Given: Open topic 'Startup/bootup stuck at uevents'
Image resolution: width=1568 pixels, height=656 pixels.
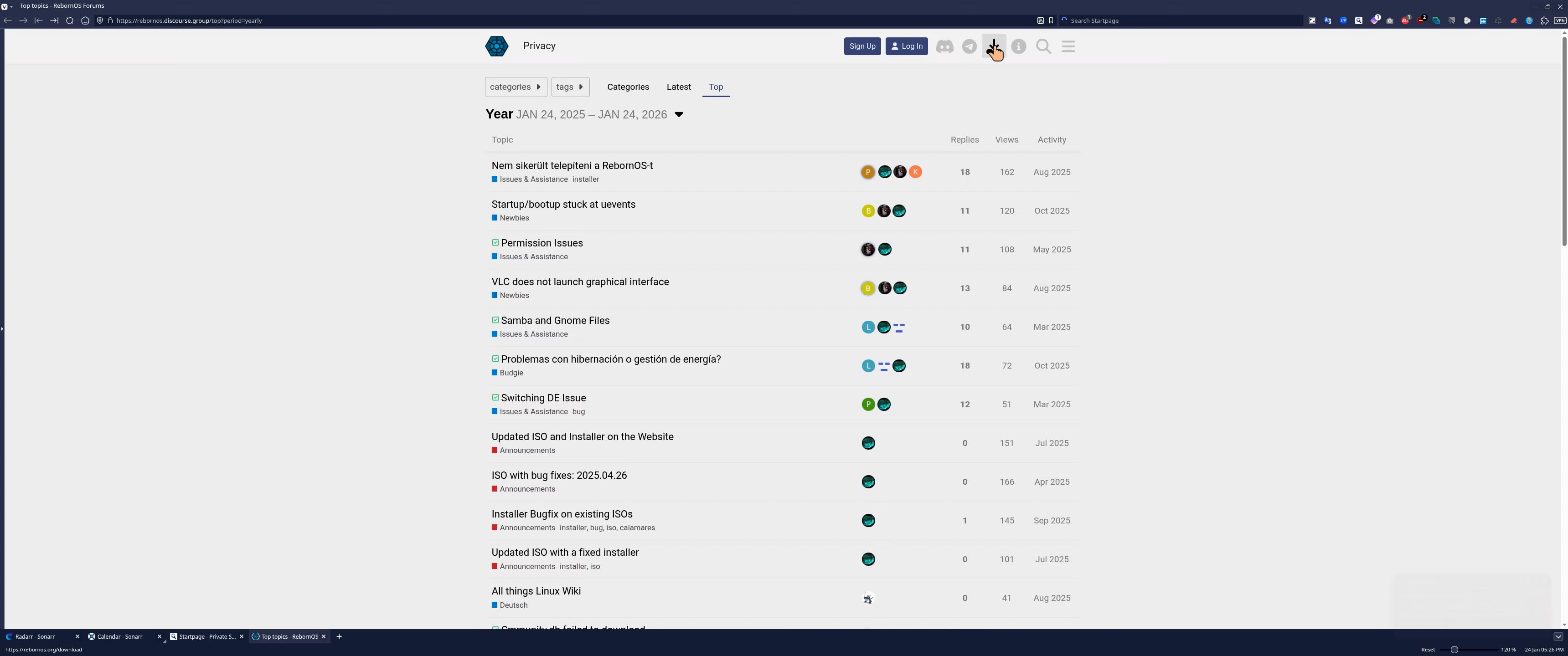Looking at the screenshot, I should [x=563, y=205].
